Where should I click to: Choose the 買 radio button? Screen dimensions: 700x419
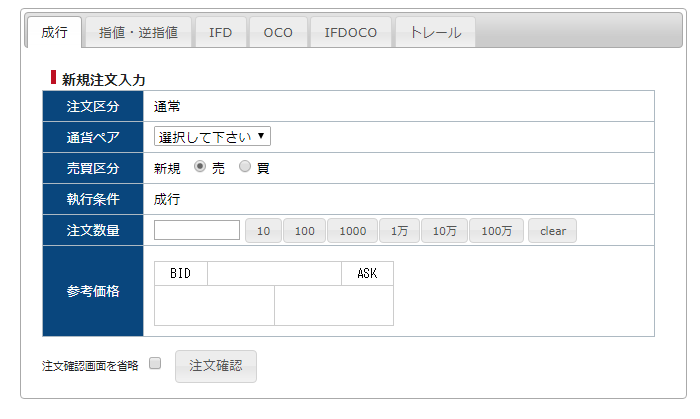pyautogui.click(x=245, y=166)
